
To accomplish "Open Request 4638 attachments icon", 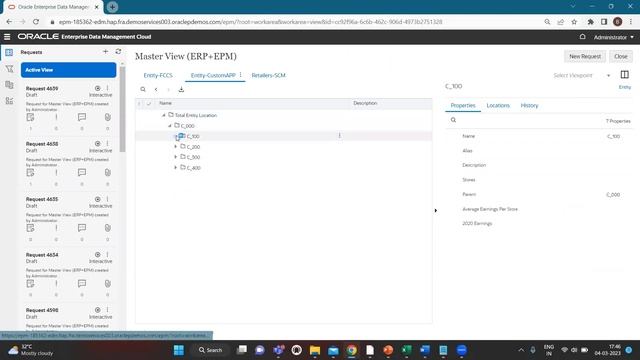I will pos(107,173).
